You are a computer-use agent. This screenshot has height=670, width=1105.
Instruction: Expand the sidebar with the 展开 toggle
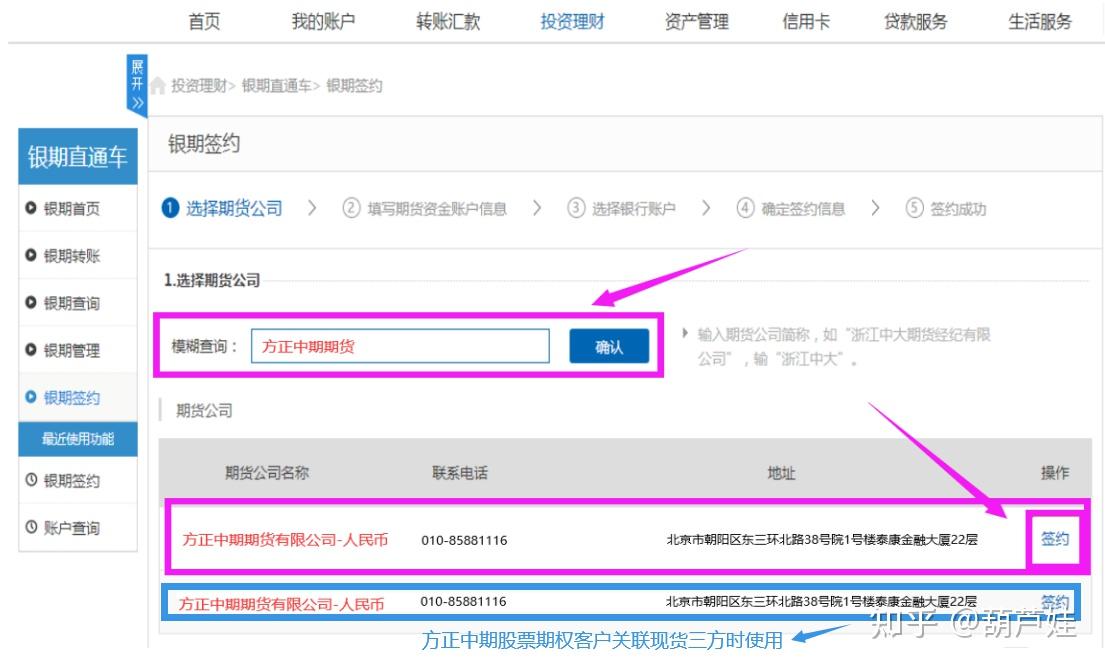137,85
